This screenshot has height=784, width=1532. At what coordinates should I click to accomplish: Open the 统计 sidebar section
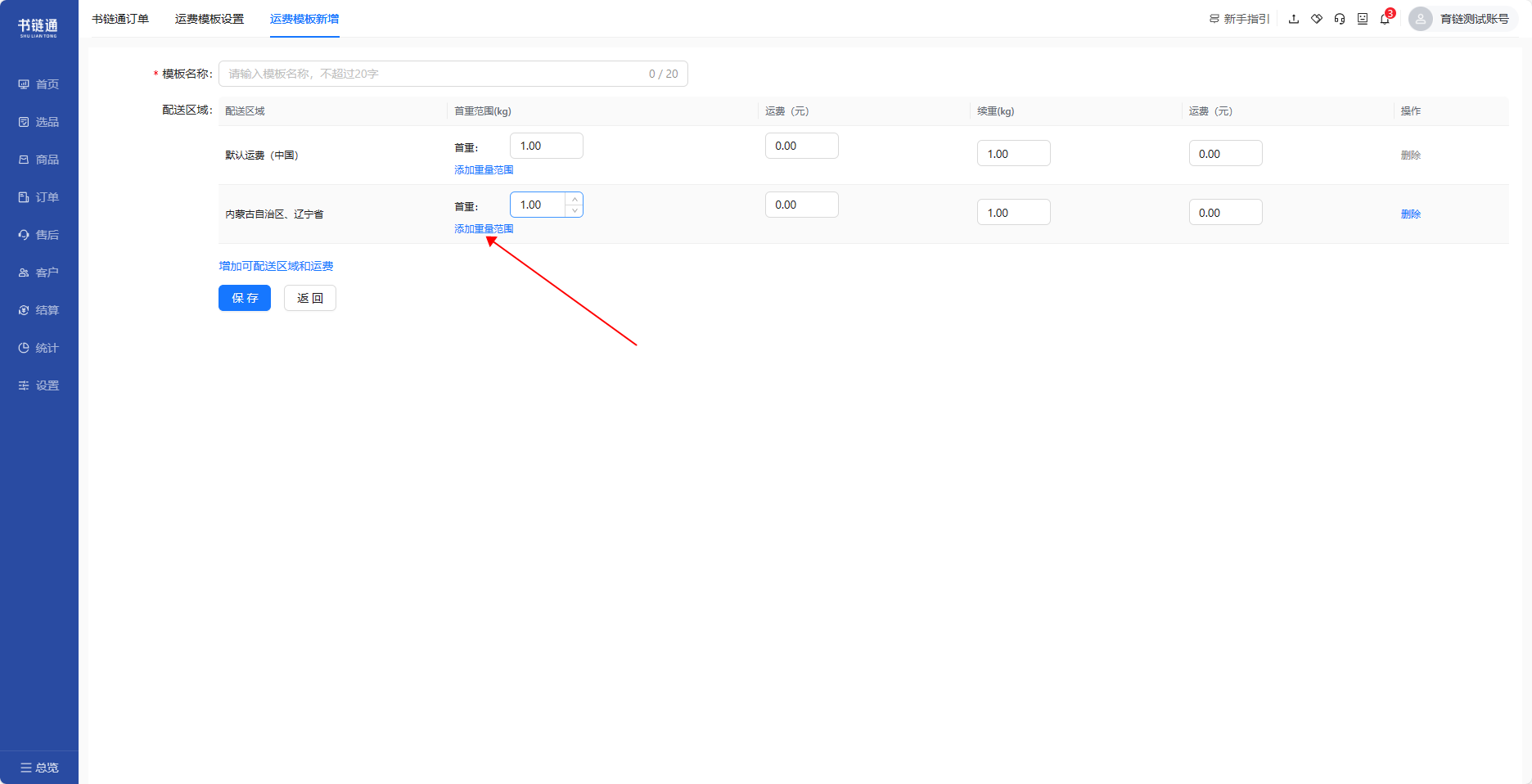click(x=39, y=348)
